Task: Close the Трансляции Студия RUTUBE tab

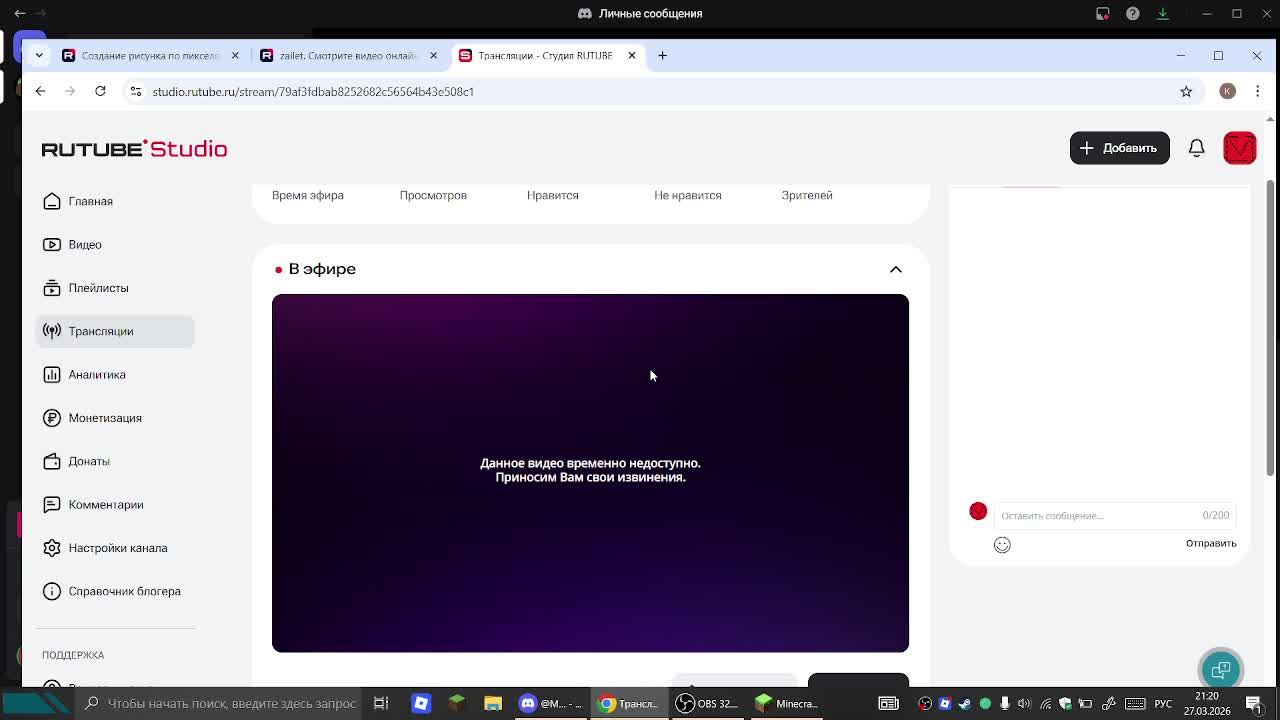Action: coord(631,55)
